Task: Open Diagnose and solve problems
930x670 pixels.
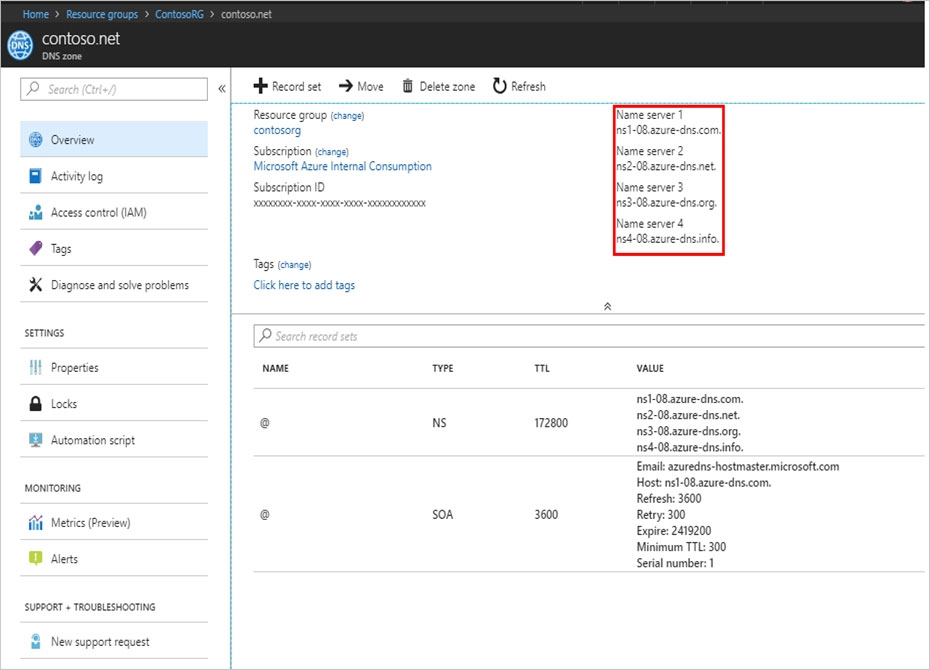Action: 114,285
